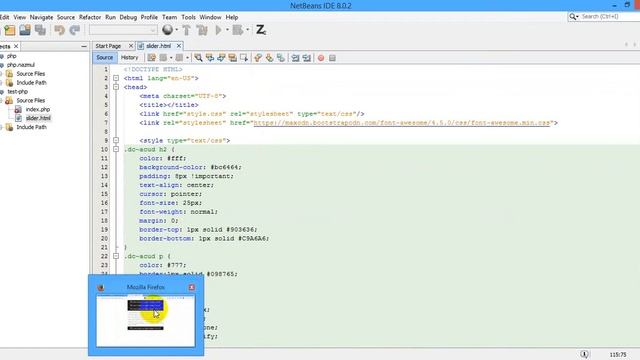The width and height of the screenshot is (640, 360).
Task: Select the php.nazmul project node
Action: (x=20, y=65)
